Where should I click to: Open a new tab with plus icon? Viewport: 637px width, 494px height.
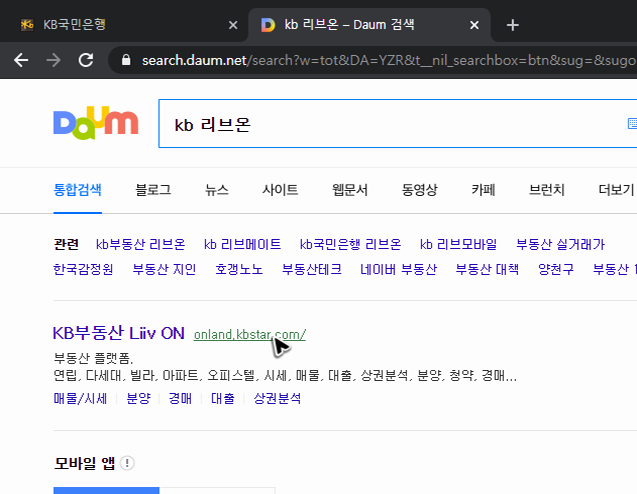click(x=513, y=25)
